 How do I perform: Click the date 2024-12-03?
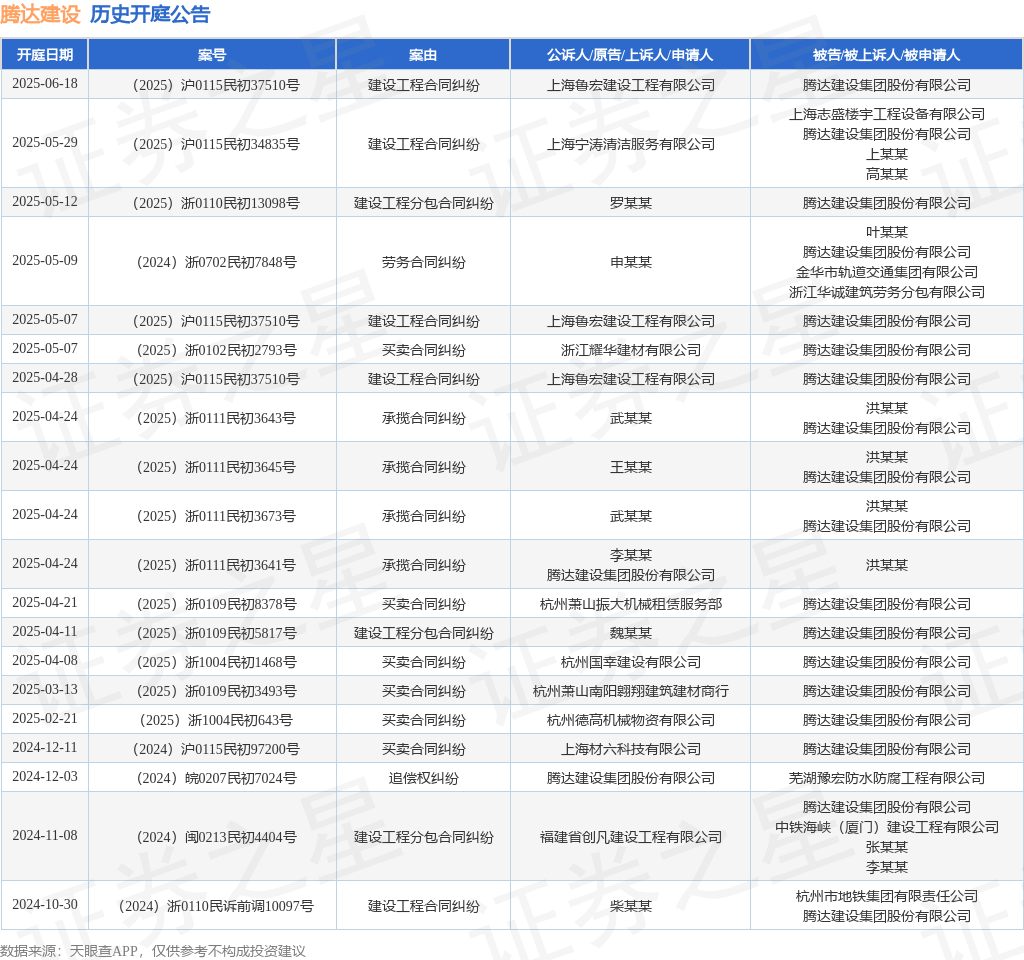[44, 776]
